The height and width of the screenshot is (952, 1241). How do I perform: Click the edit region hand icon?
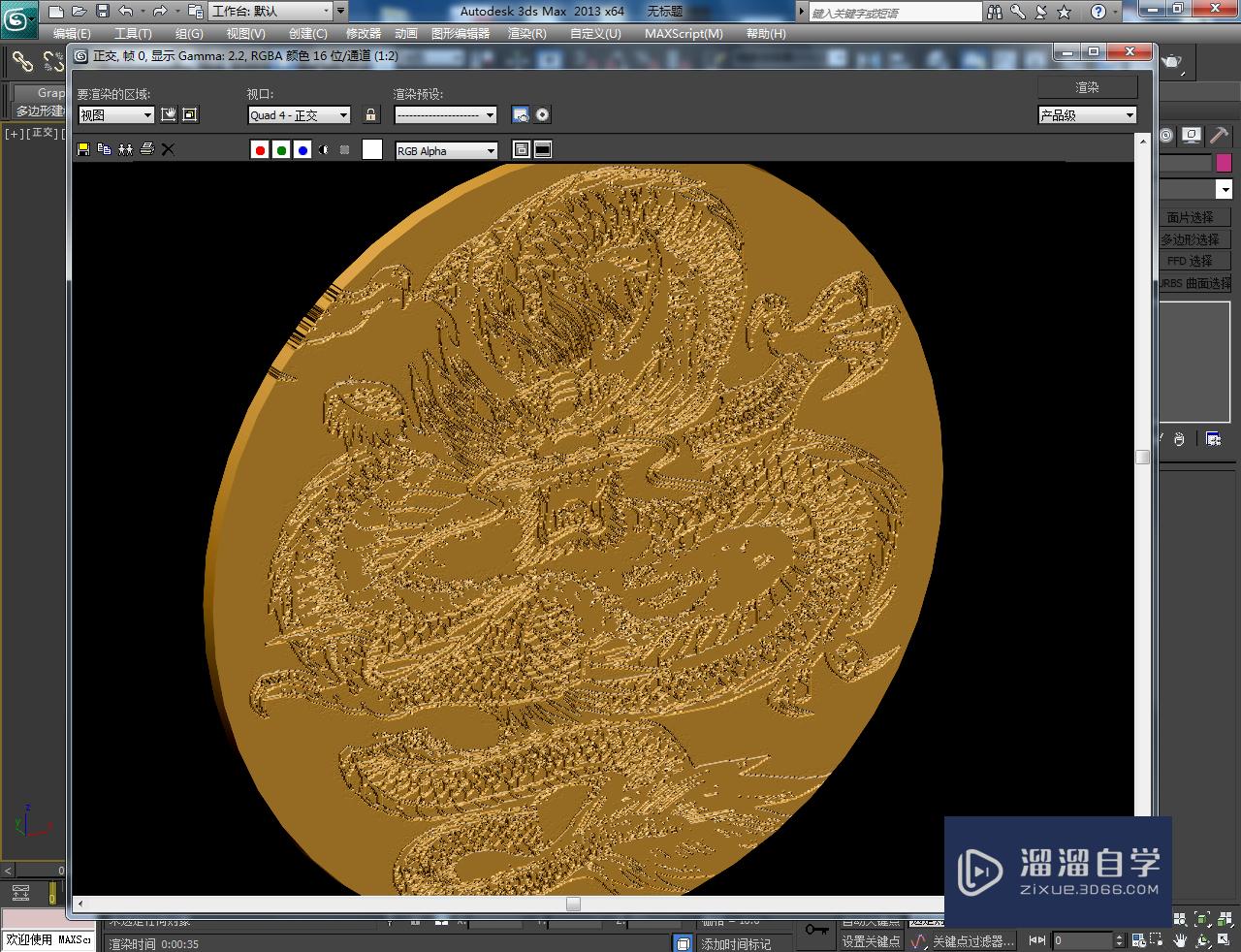tap(169, 114)
